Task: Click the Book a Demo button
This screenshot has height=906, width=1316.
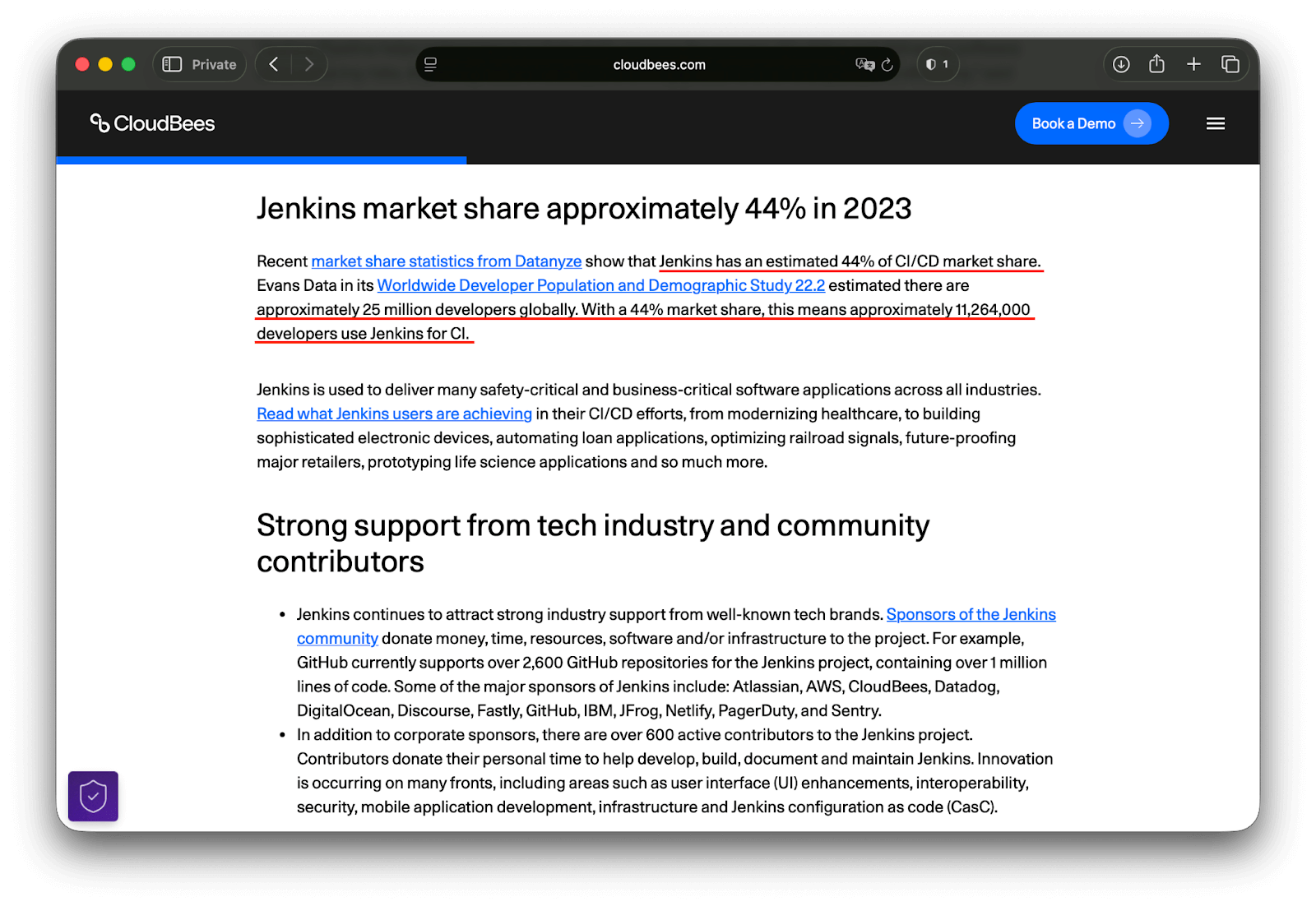Action: tap(1091, 123)
